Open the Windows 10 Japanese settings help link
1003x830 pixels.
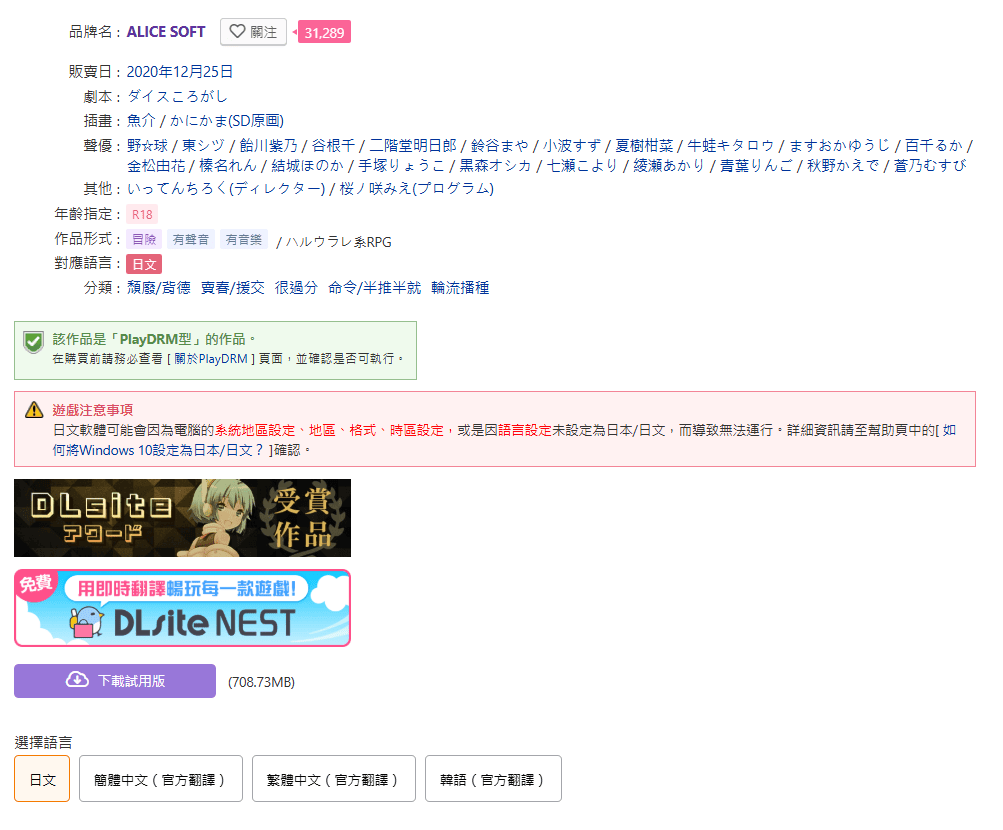(x=504, y=440)
